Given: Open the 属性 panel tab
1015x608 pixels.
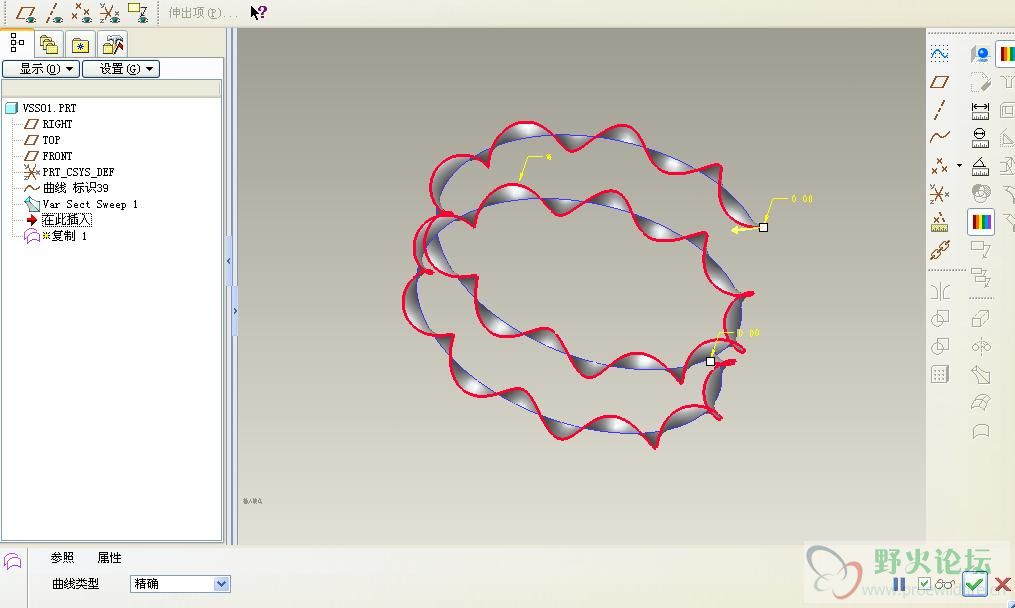Looking at the screenshot, I should point(109,557).
